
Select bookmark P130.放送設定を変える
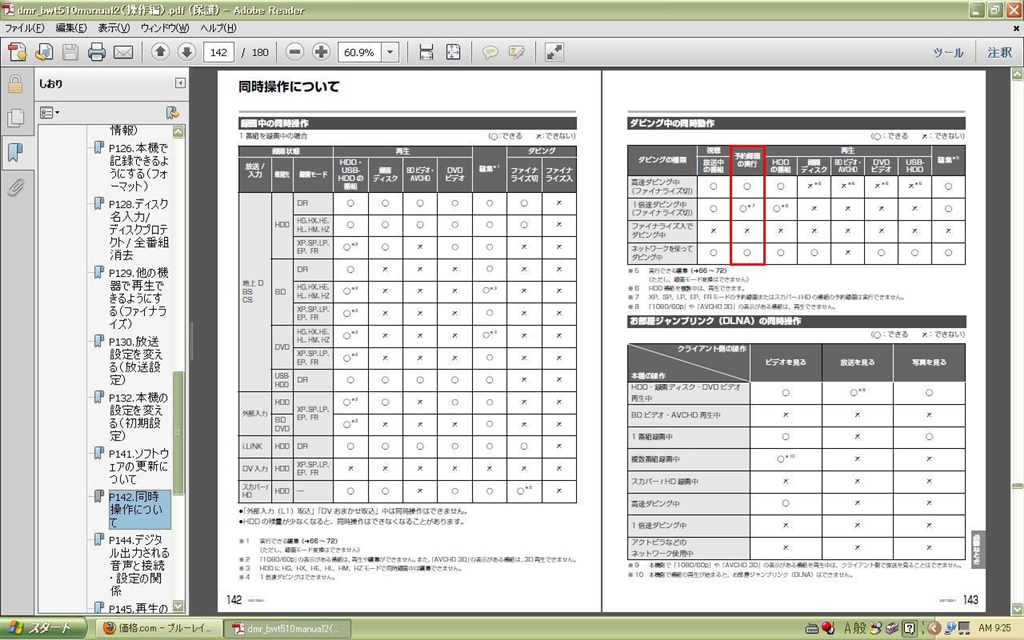136,360
